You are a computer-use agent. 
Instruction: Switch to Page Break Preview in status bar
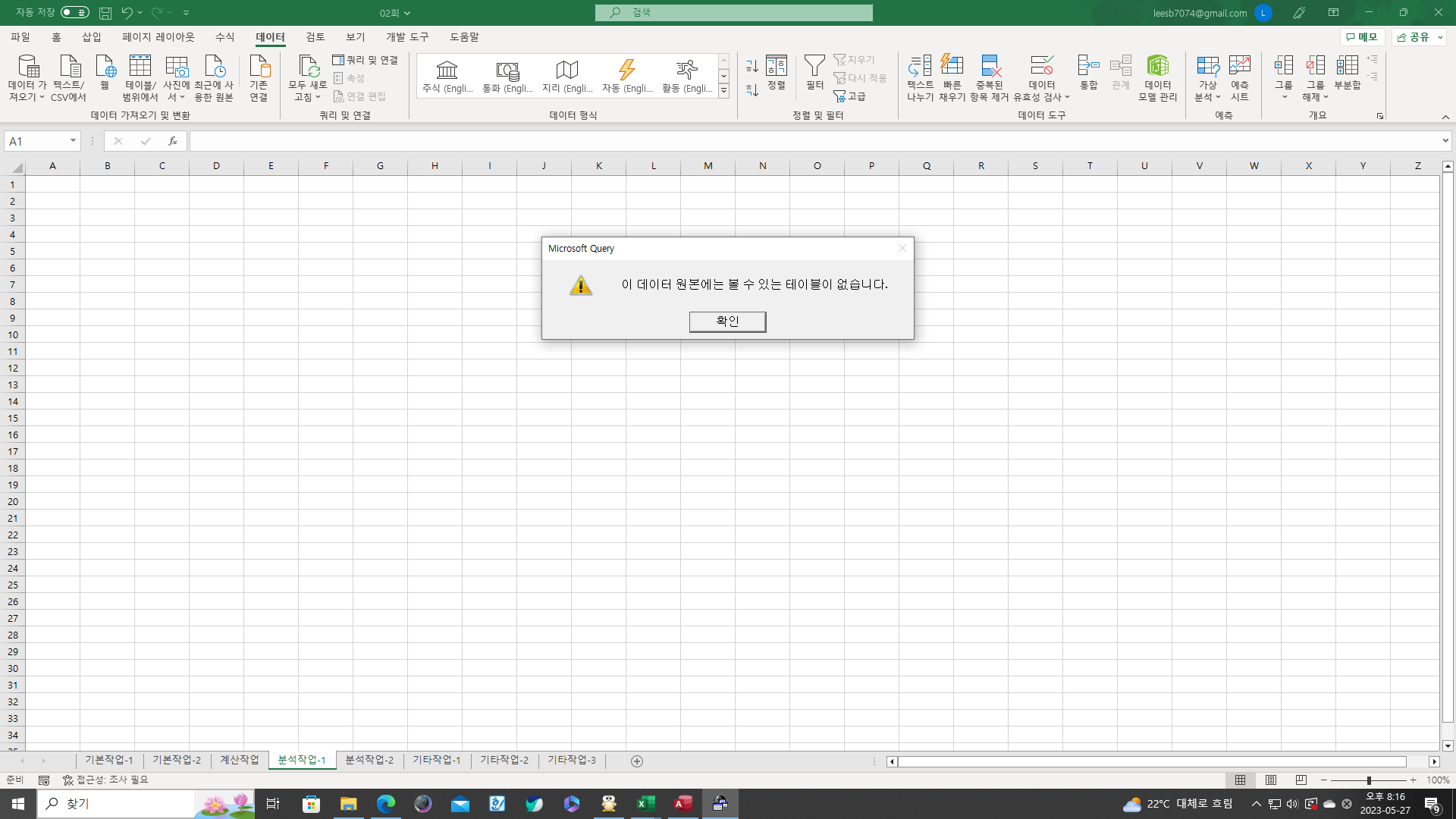pyautogui.click(x=1301, y=780)
